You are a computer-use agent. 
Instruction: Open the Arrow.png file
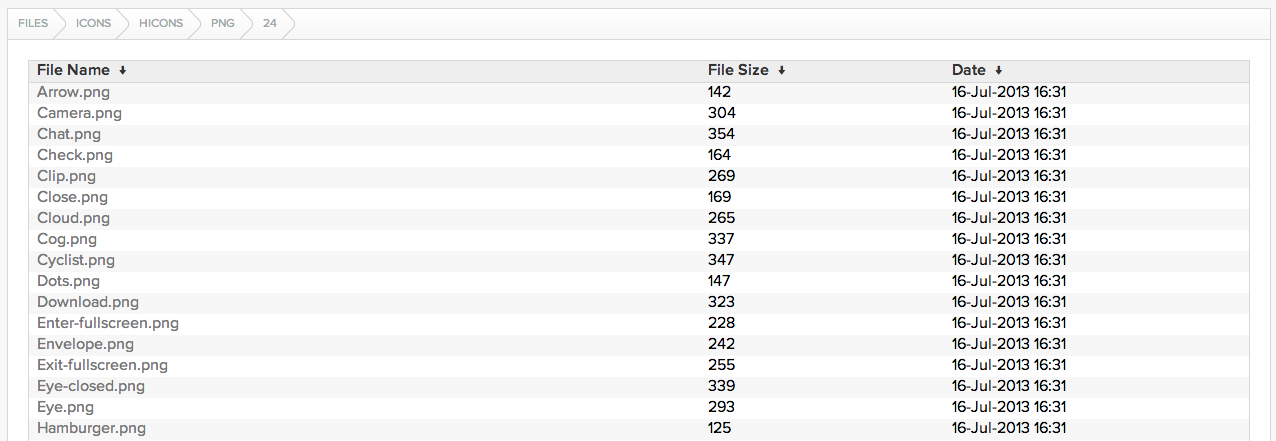tap(73, 92)
